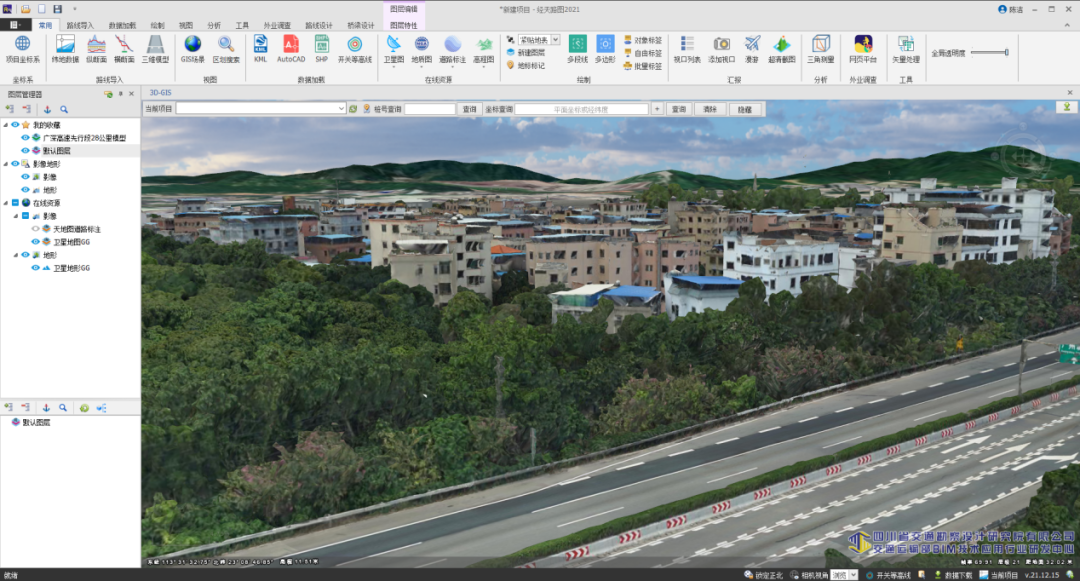This screenshot has height=581, width=1080.
Task: Show the hidden 天地图道路标注 layer
Action: tap(36, 229)
